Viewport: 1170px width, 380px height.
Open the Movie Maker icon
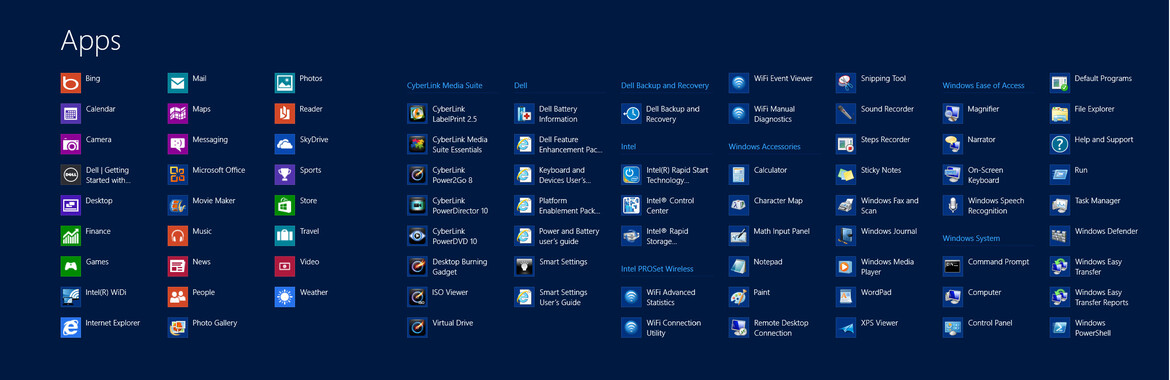pos(178,205)
